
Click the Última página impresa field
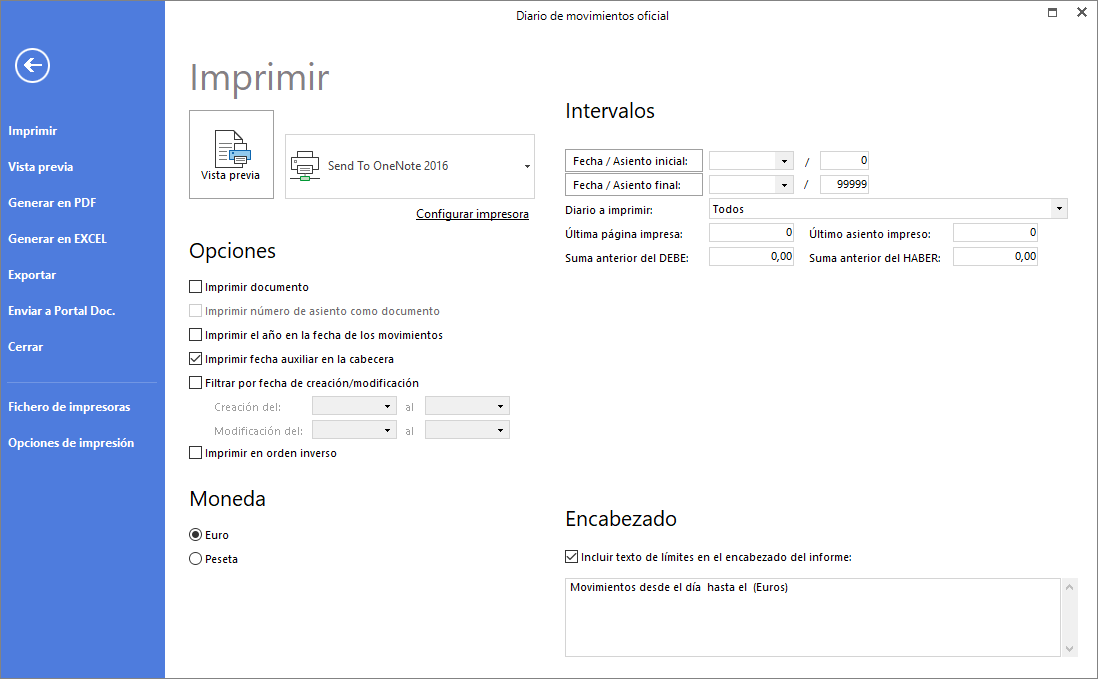(x=751, y=232)
